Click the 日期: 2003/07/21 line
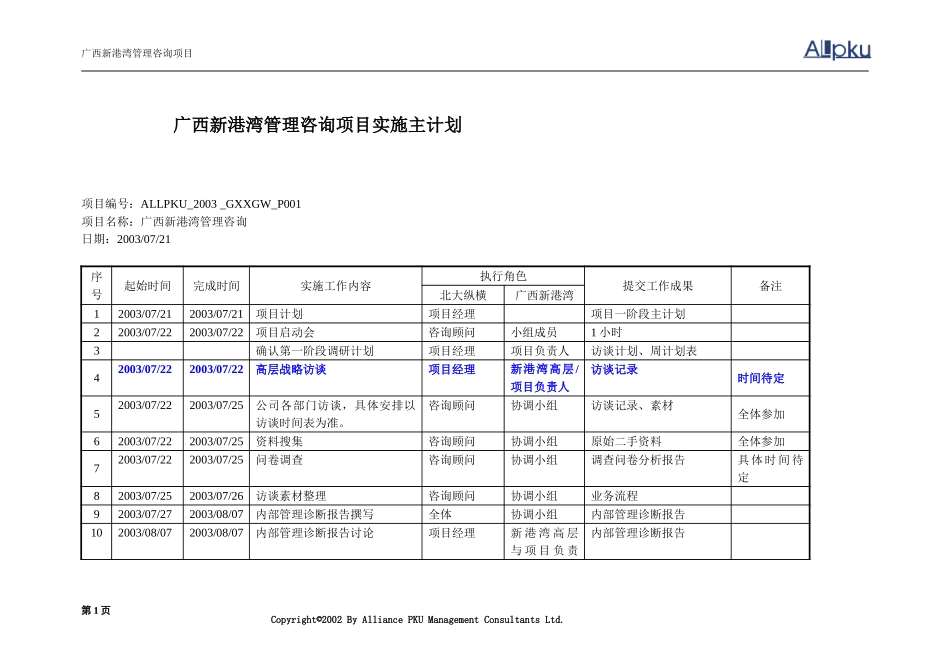Image resolution: width=950 pixels, height=672 pixels. coord(126,239)
